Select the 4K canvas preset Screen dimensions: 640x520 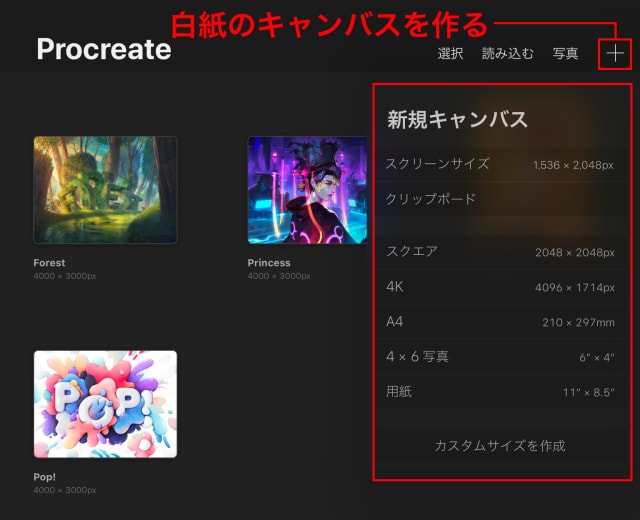click(500, 287)
